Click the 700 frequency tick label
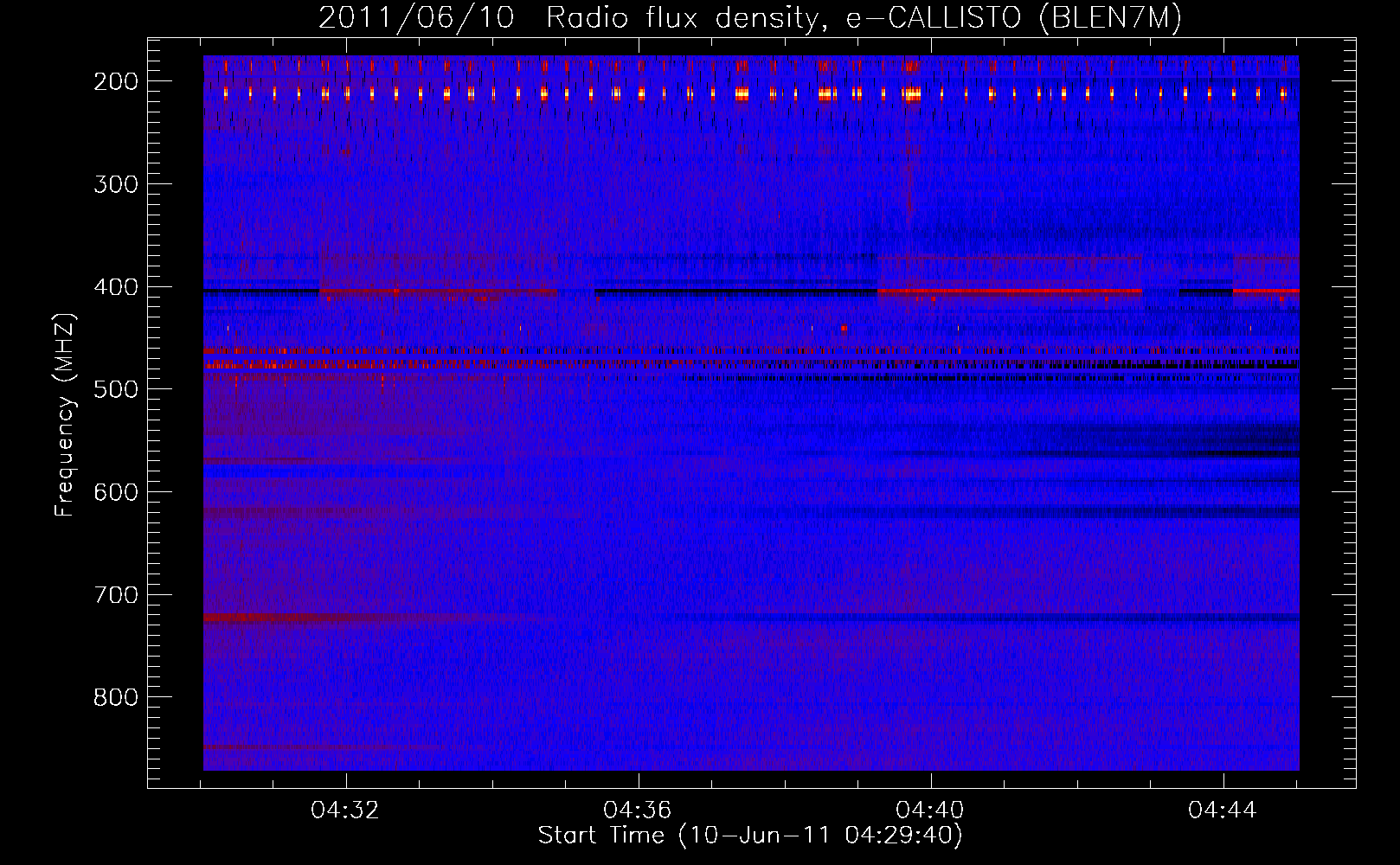The image size is (1400, 865). (x=116, y=595)
